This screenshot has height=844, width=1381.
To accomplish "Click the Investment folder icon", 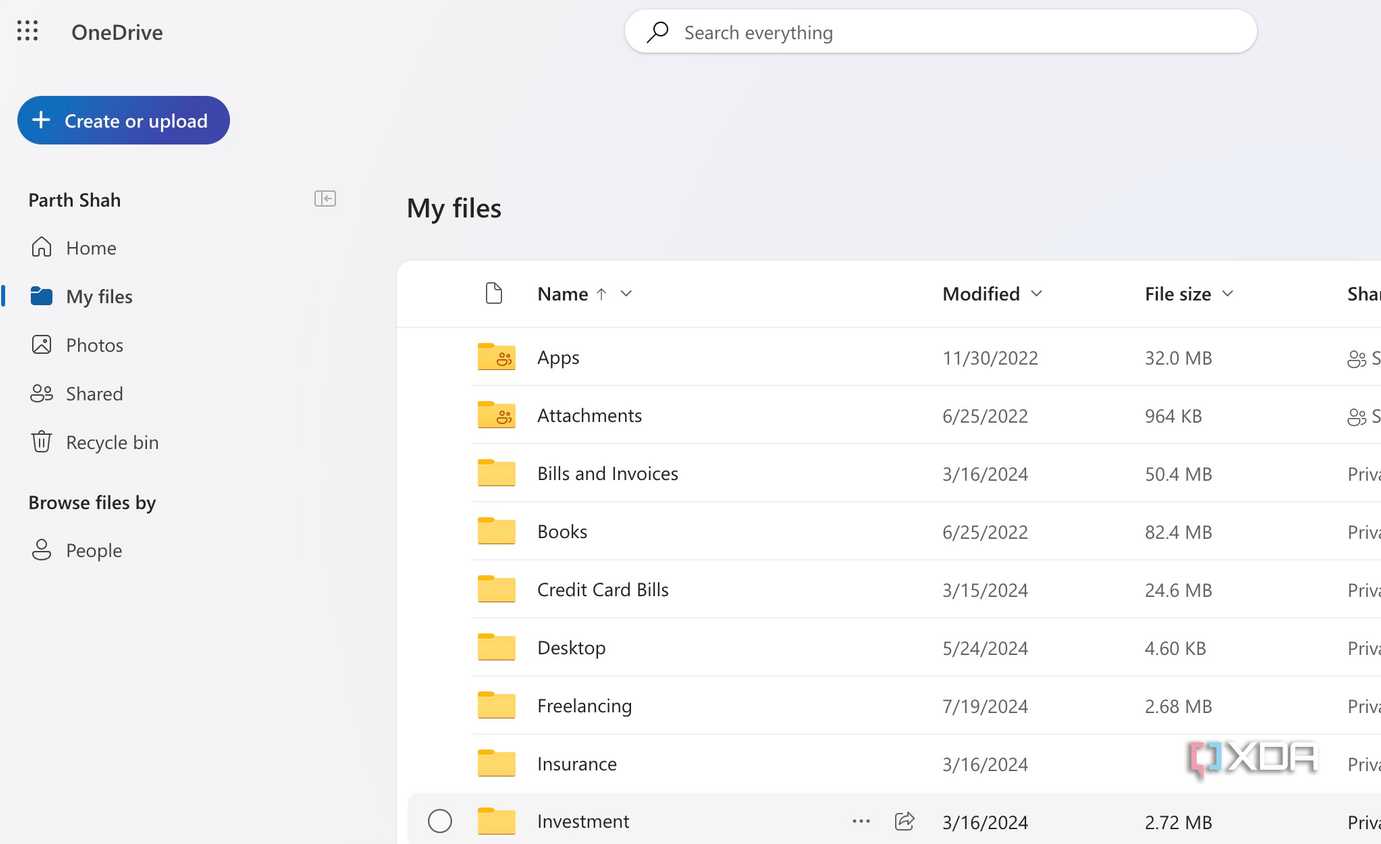I will pos(496,821).
